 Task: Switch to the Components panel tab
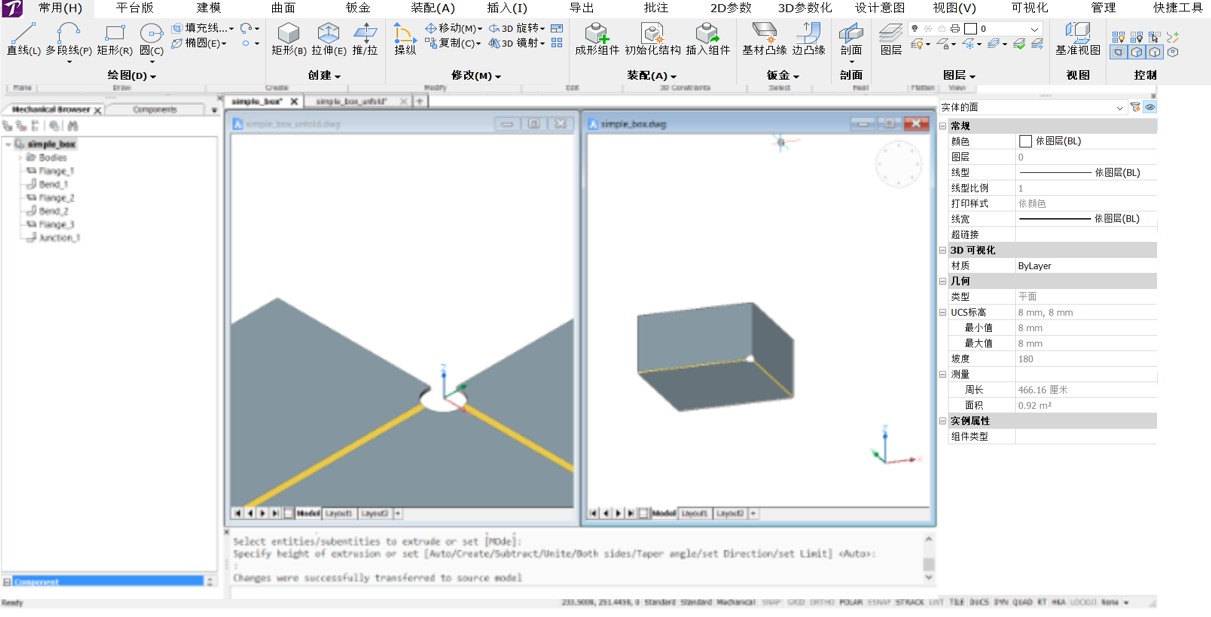point(155,110)
